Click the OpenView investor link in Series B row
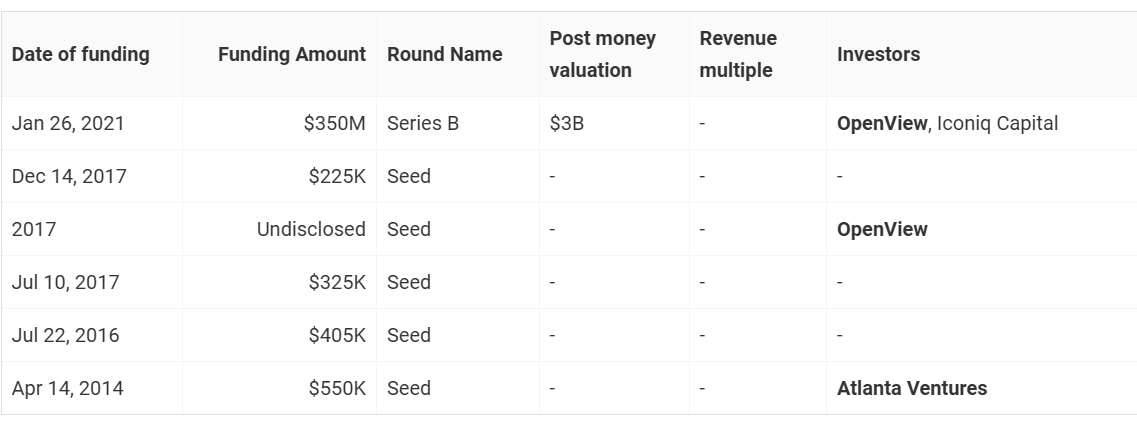 (882, 123)
